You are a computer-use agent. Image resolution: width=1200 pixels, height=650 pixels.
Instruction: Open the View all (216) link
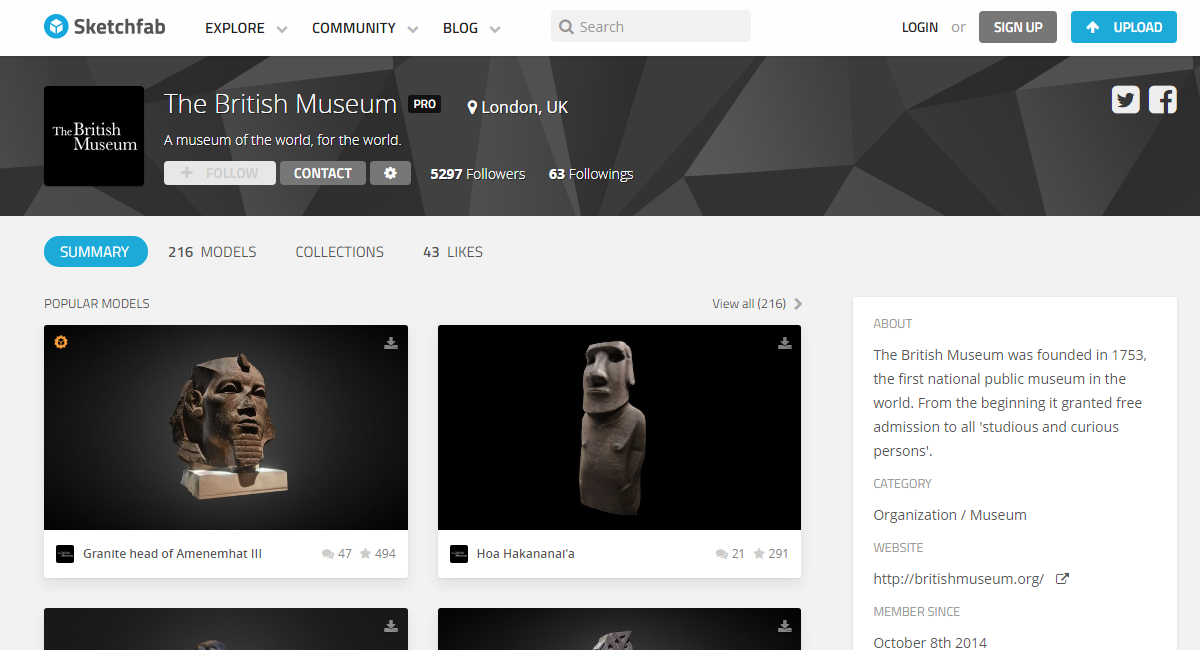(749, 304)
